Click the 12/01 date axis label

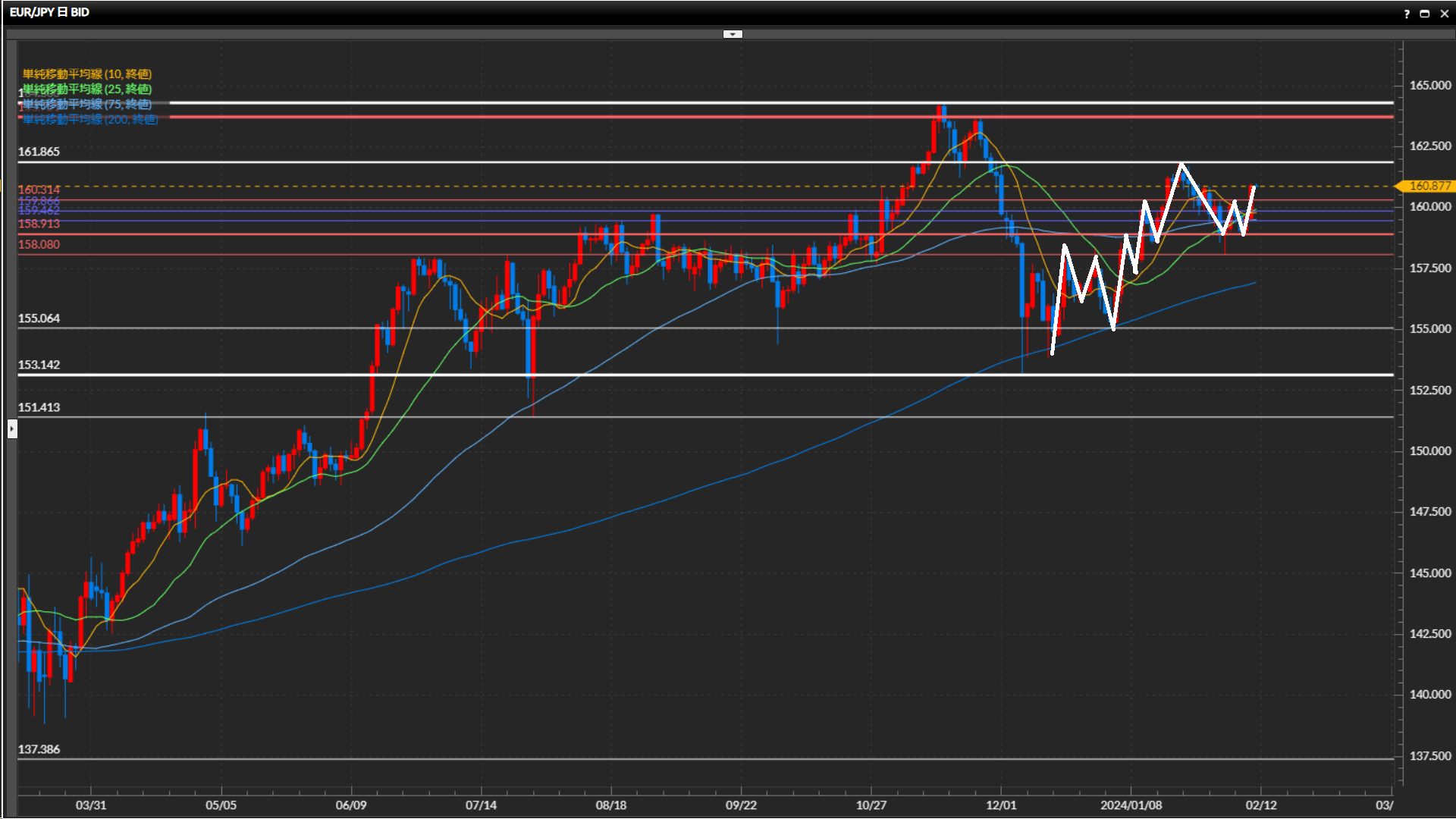point(1000,805)
